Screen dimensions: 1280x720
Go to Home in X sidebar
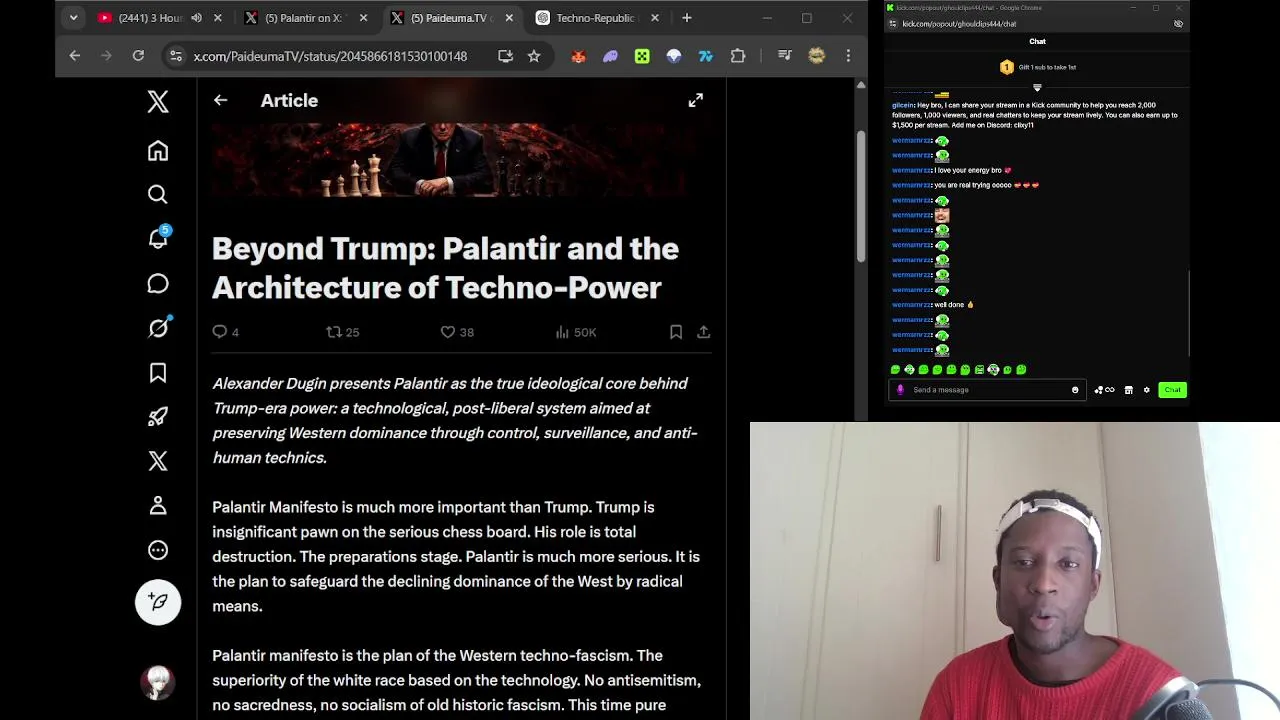point(158,150)
